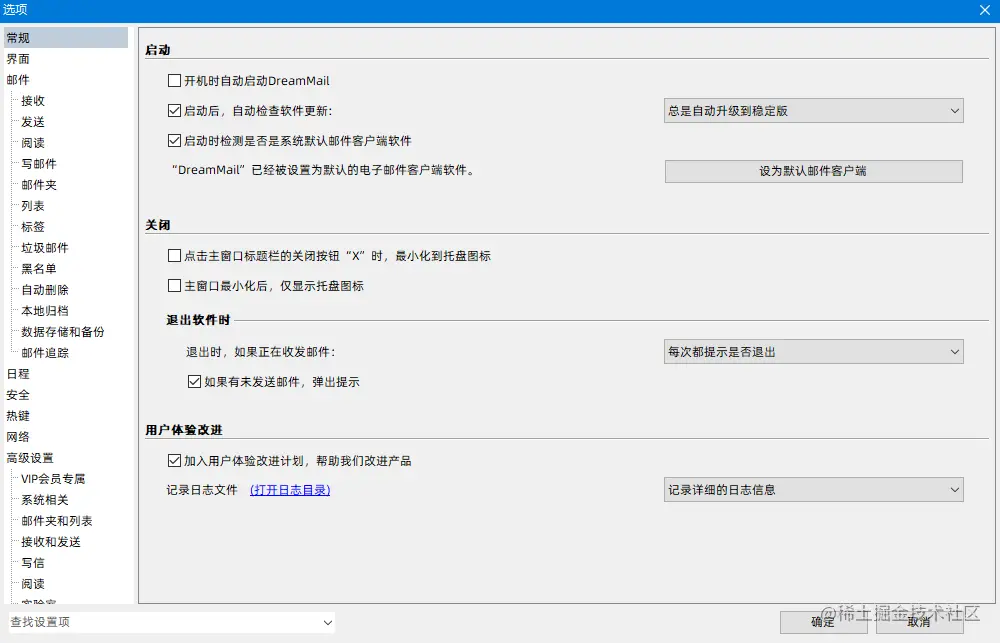Select 邮件夹 in the tree
This screenshot has height=643, width=1000.
pos(39,185)
